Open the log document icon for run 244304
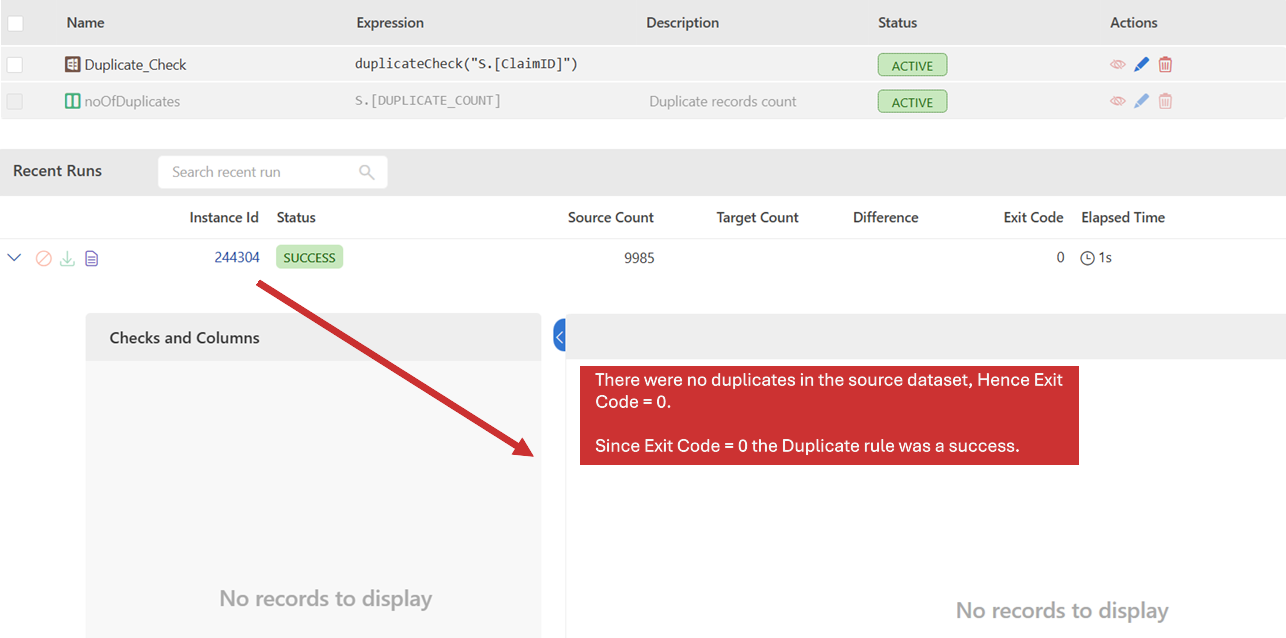1286x638 pixels. tap(91, 258)
